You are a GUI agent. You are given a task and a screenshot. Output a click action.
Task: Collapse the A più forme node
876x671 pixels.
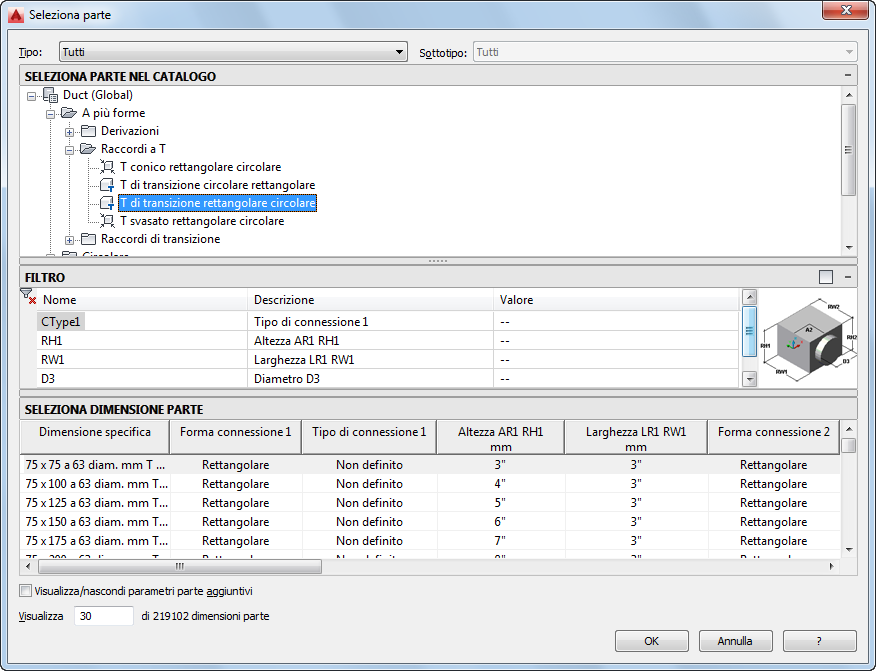(x=50, y=114)
